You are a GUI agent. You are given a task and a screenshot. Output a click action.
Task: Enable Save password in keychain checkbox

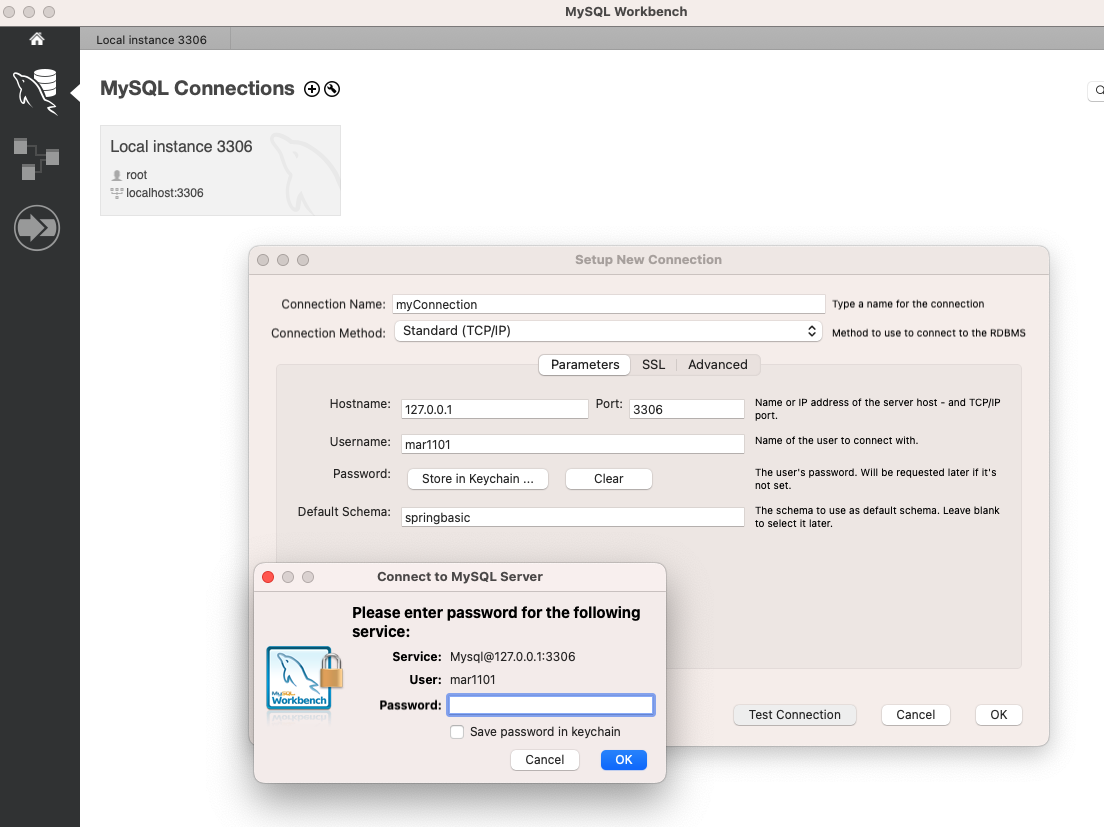click(x=457, y=732)
